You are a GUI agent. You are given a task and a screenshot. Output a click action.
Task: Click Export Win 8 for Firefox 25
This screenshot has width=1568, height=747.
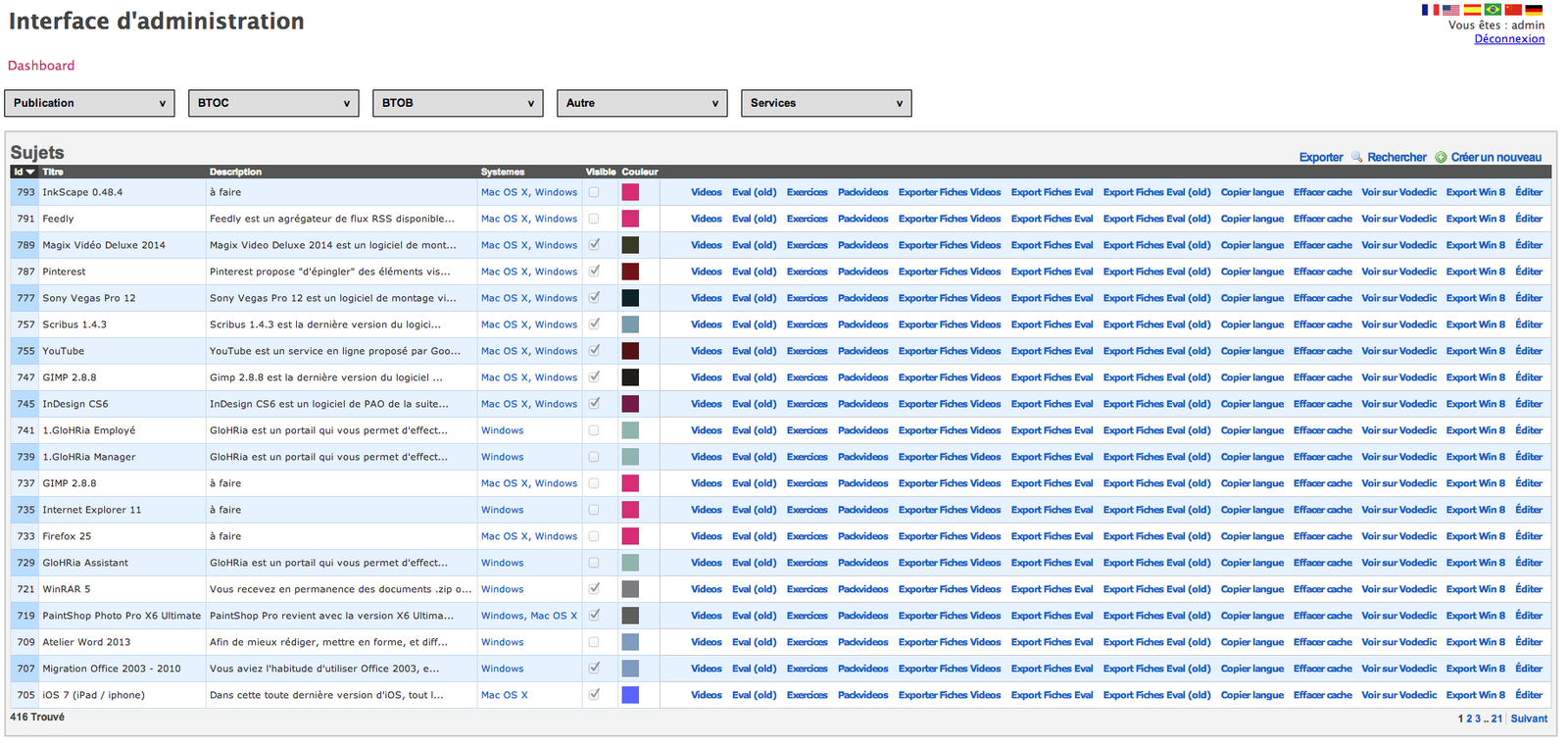tap(1475, 536)
